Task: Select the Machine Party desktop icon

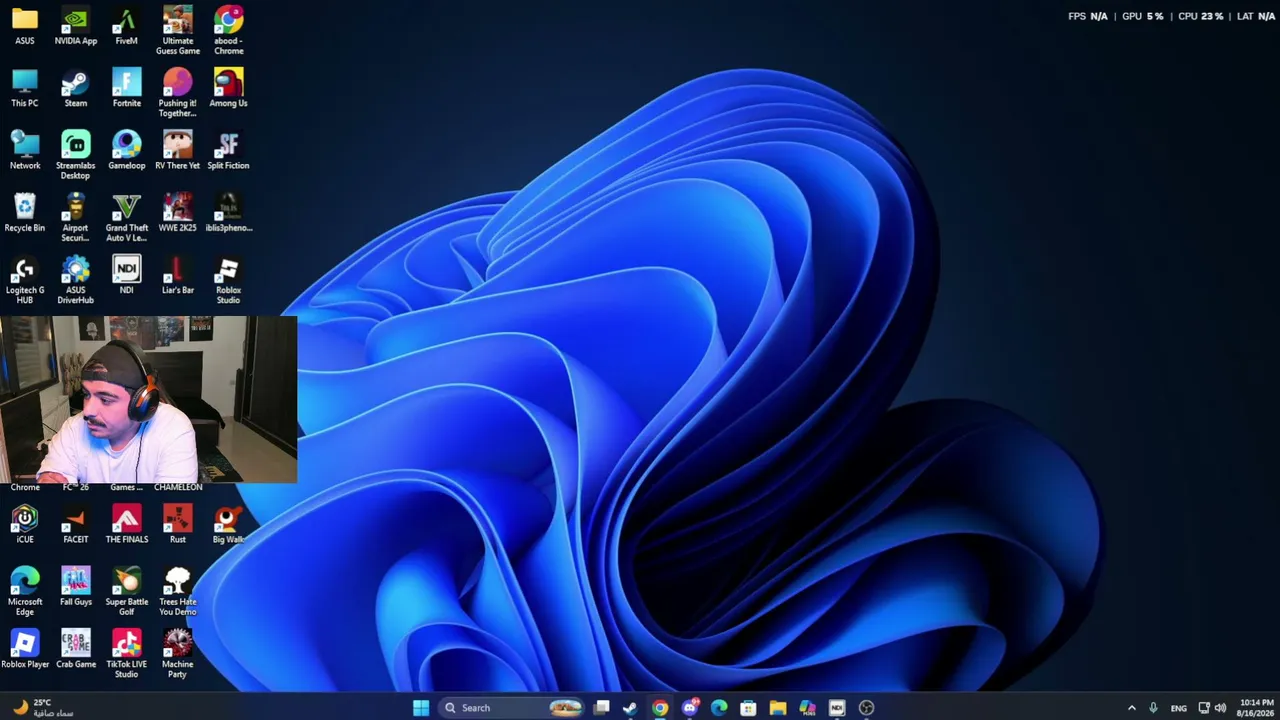Action: [x=178, y=653]
